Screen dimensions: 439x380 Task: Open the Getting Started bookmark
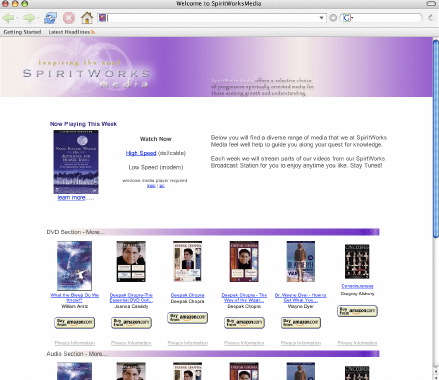[22, 32]
